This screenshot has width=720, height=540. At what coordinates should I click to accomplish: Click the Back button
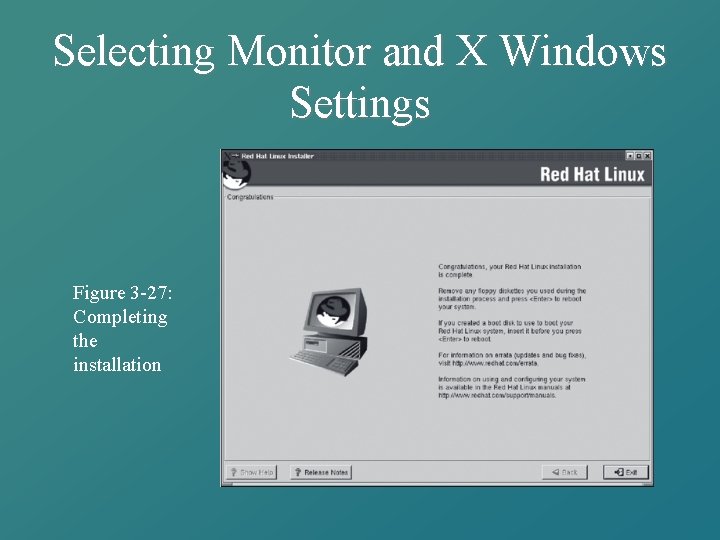click(565, 472)
